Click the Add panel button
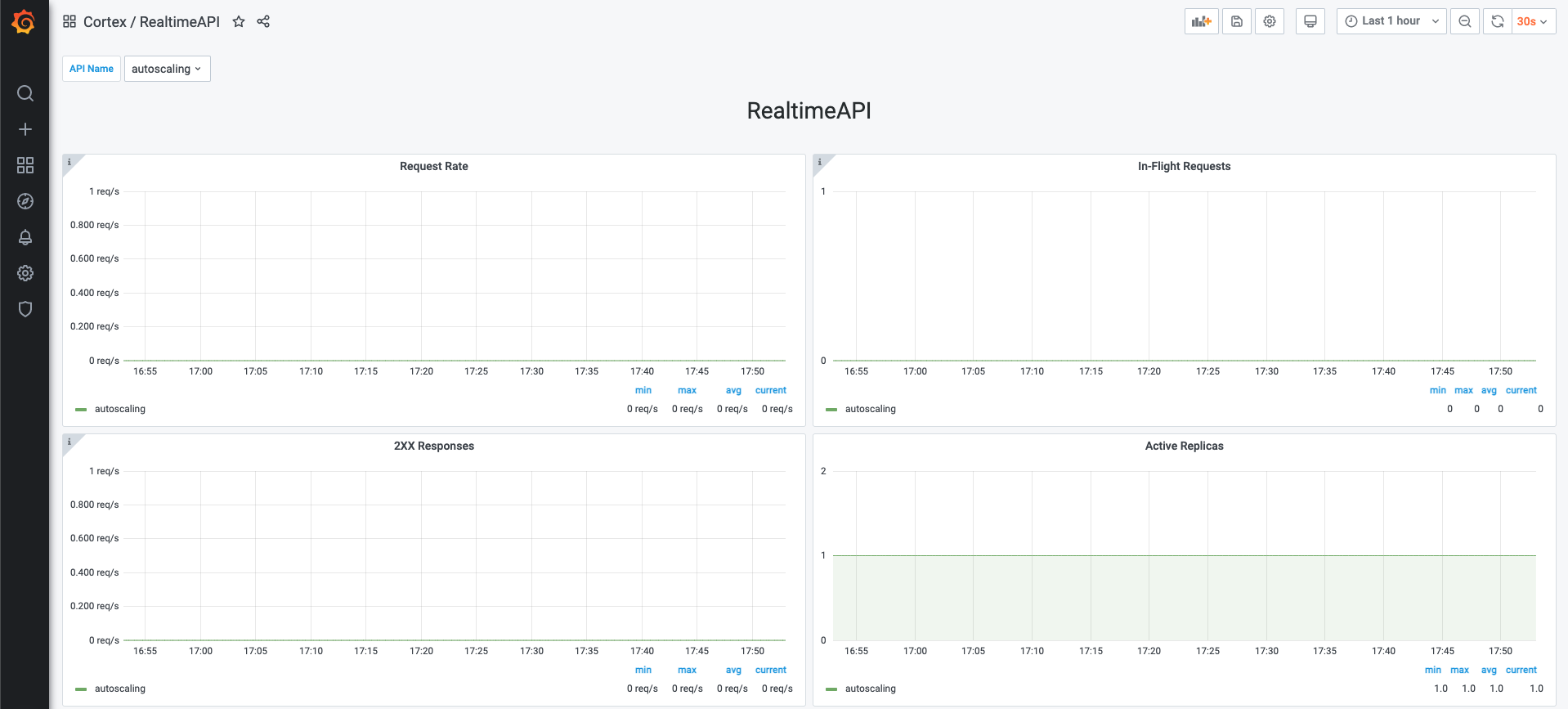The width and height of the screenshot is (1568, 709). (1201, 21)
